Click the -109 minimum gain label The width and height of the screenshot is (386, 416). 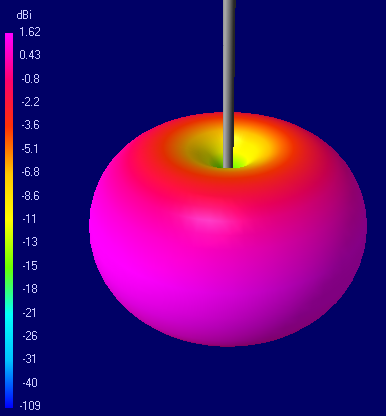(x=30, y=406)
